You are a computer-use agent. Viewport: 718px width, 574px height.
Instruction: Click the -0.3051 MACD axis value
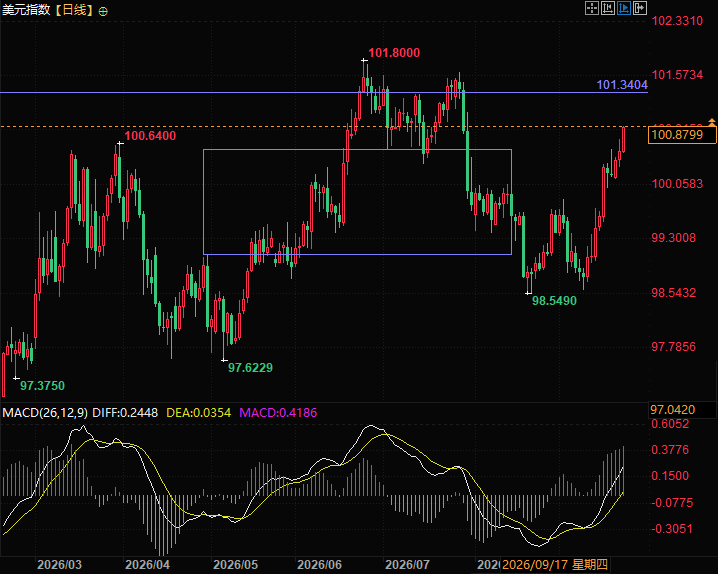[672, 529]
